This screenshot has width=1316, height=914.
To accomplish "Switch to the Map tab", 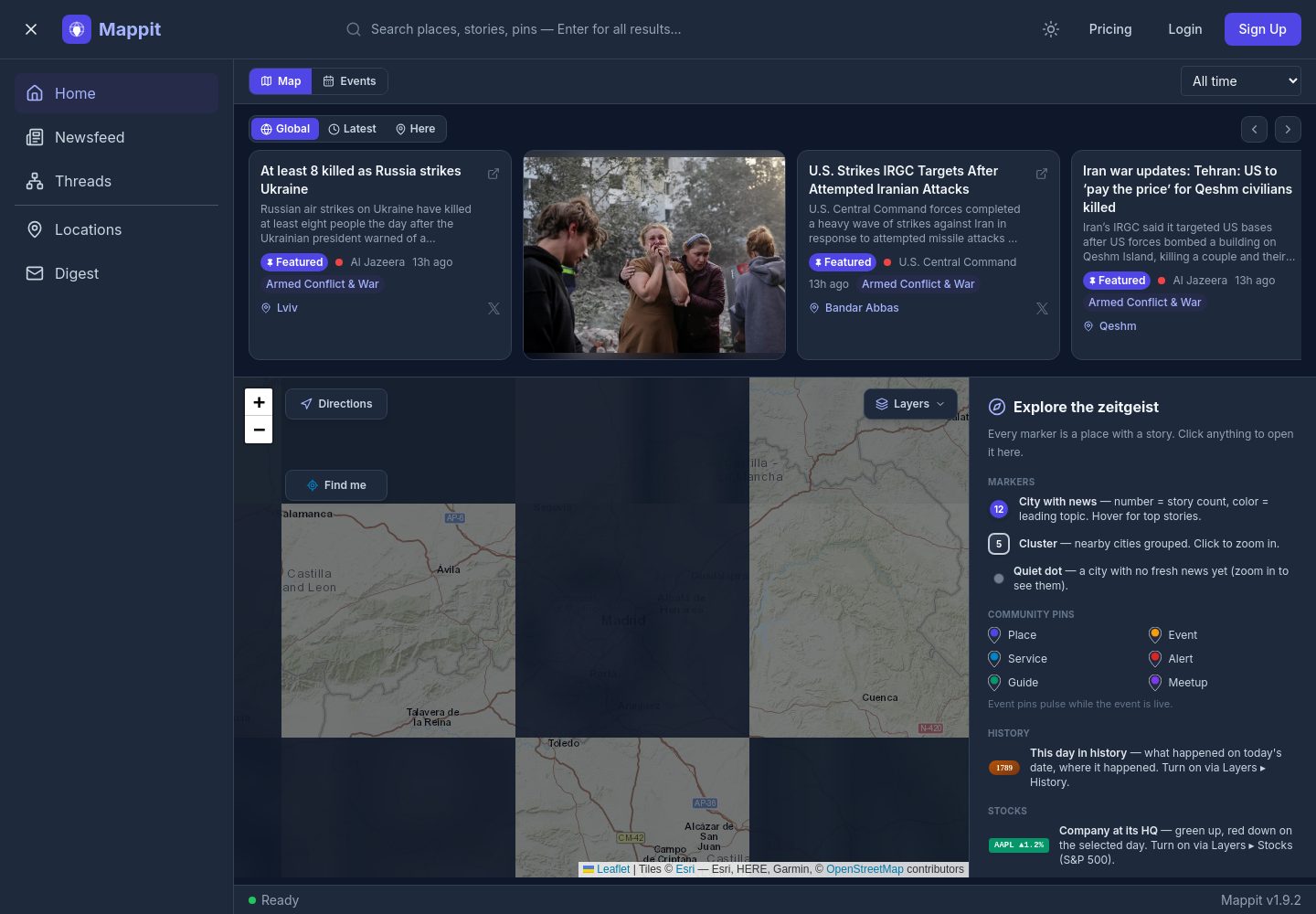I will pos(281,81).
